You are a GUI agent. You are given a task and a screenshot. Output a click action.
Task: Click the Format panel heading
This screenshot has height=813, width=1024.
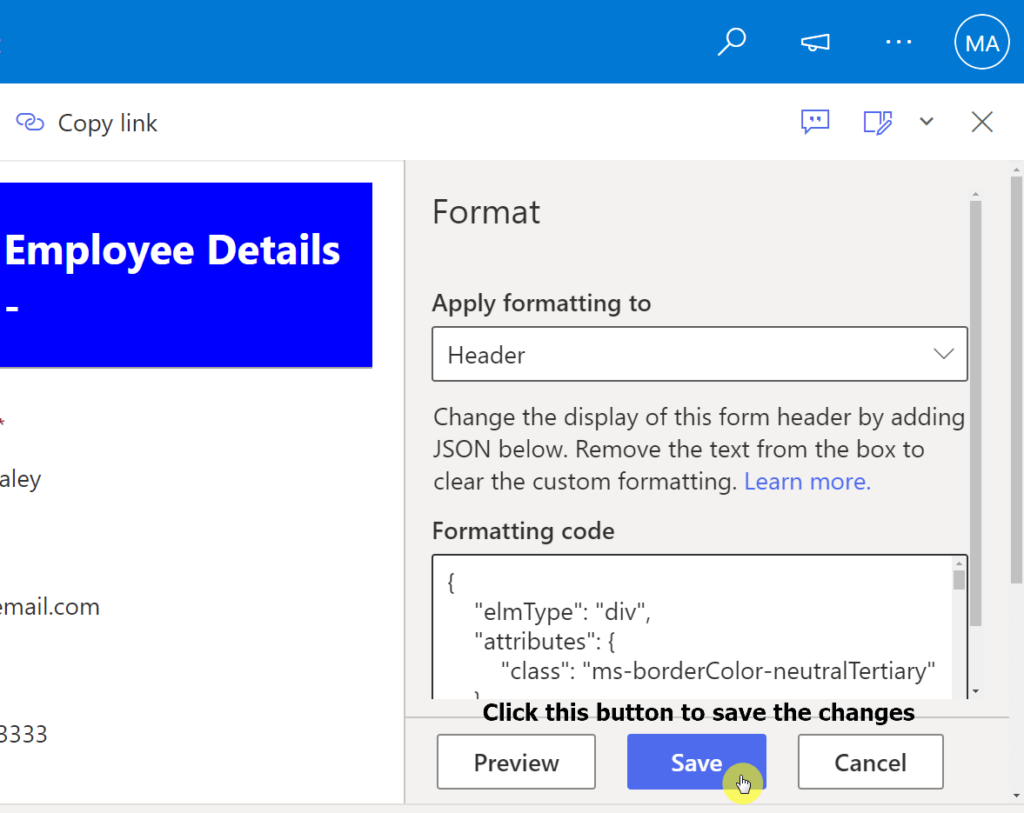[x=486, y=212]
